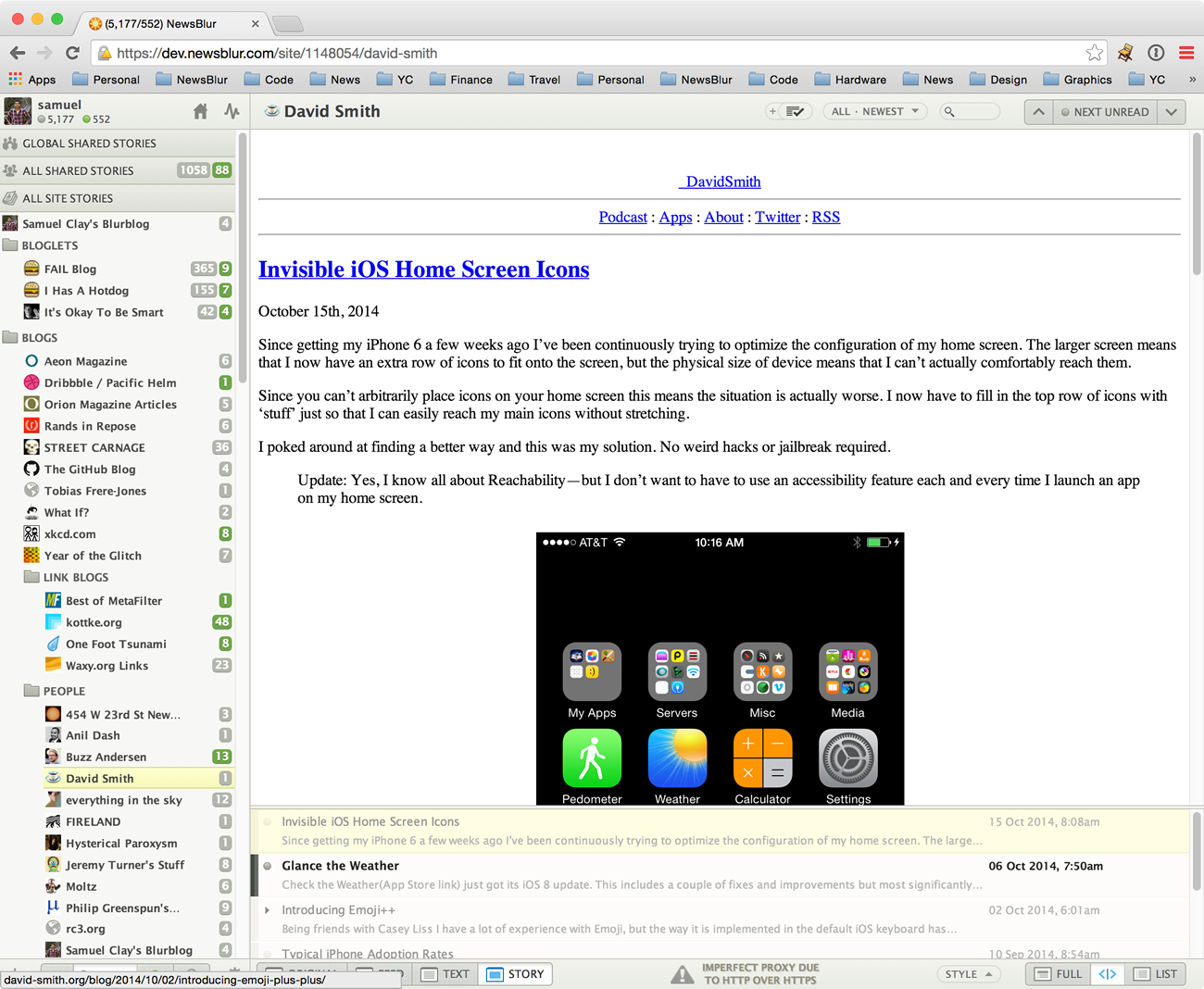Viewport: 1204px width, 989px height.
Task: Click the DavidSmith site title link
Action: pyautogui.click(x=720, y=182)
